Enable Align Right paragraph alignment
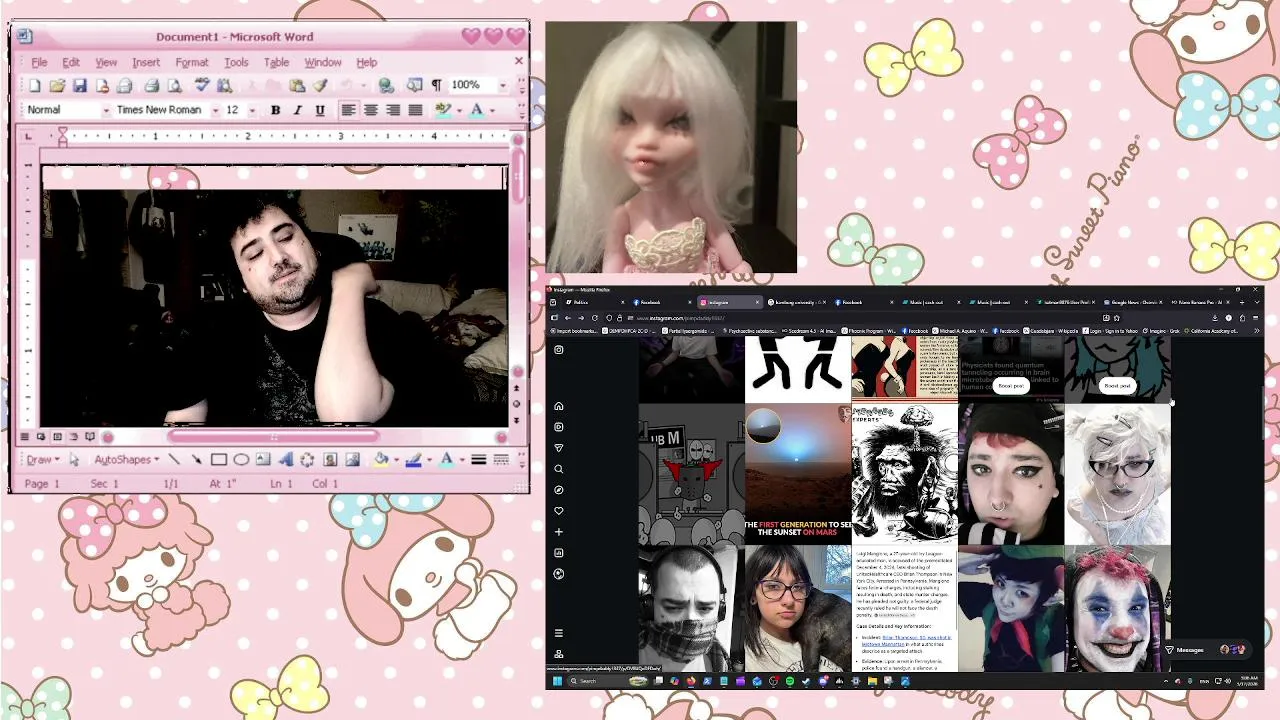The image size is (1280, 720). (393, 110)
